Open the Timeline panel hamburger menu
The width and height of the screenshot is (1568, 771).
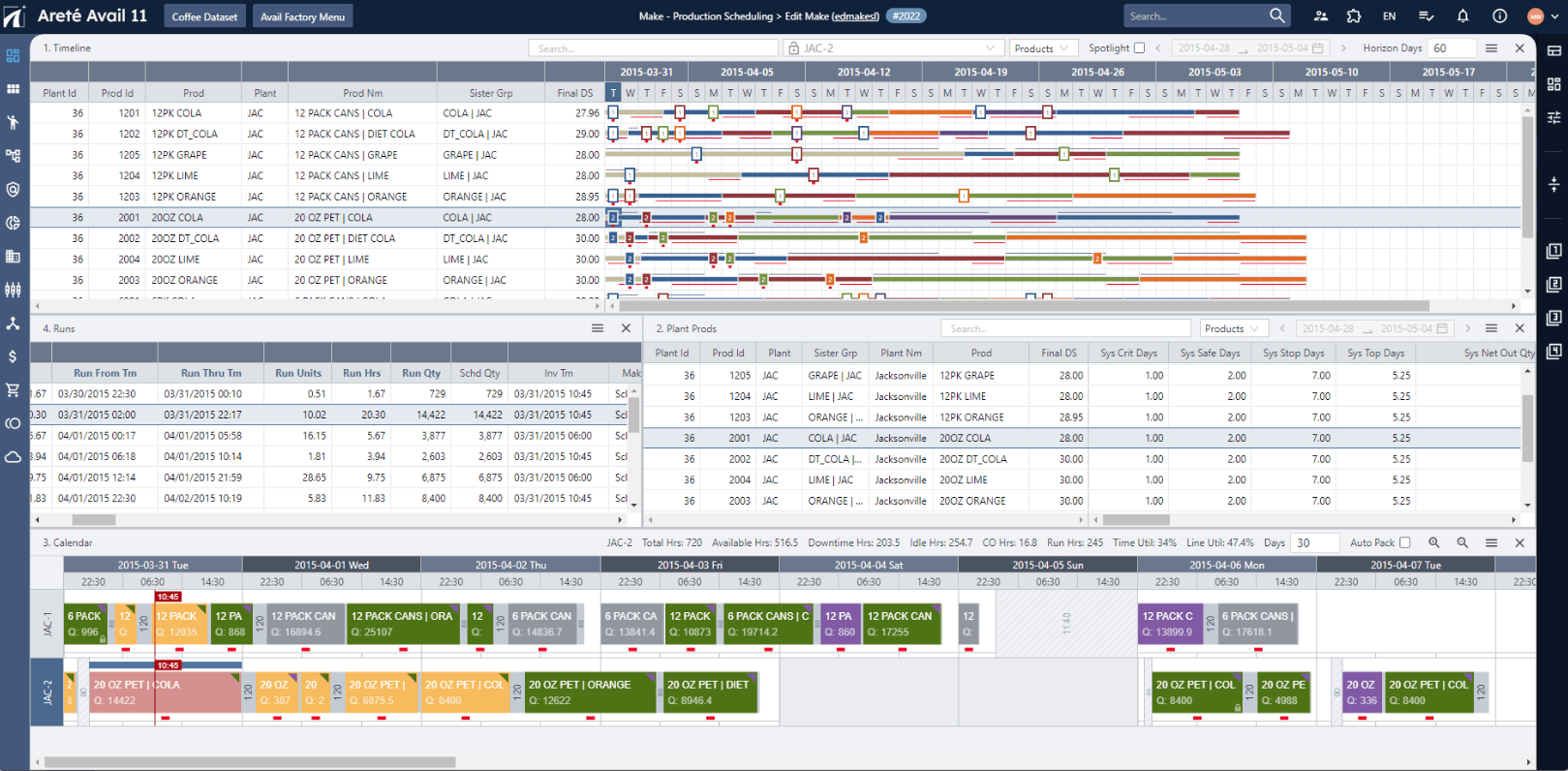click(x=1491, y=48)
